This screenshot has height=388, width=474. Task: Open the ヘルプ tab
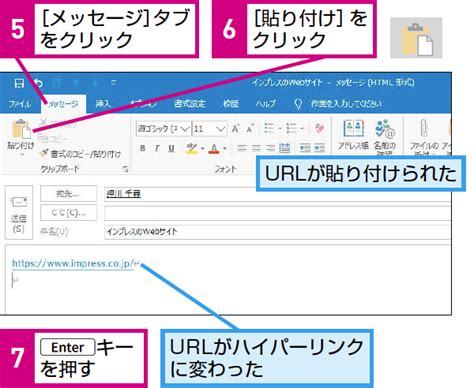click(x=265, y=104)
